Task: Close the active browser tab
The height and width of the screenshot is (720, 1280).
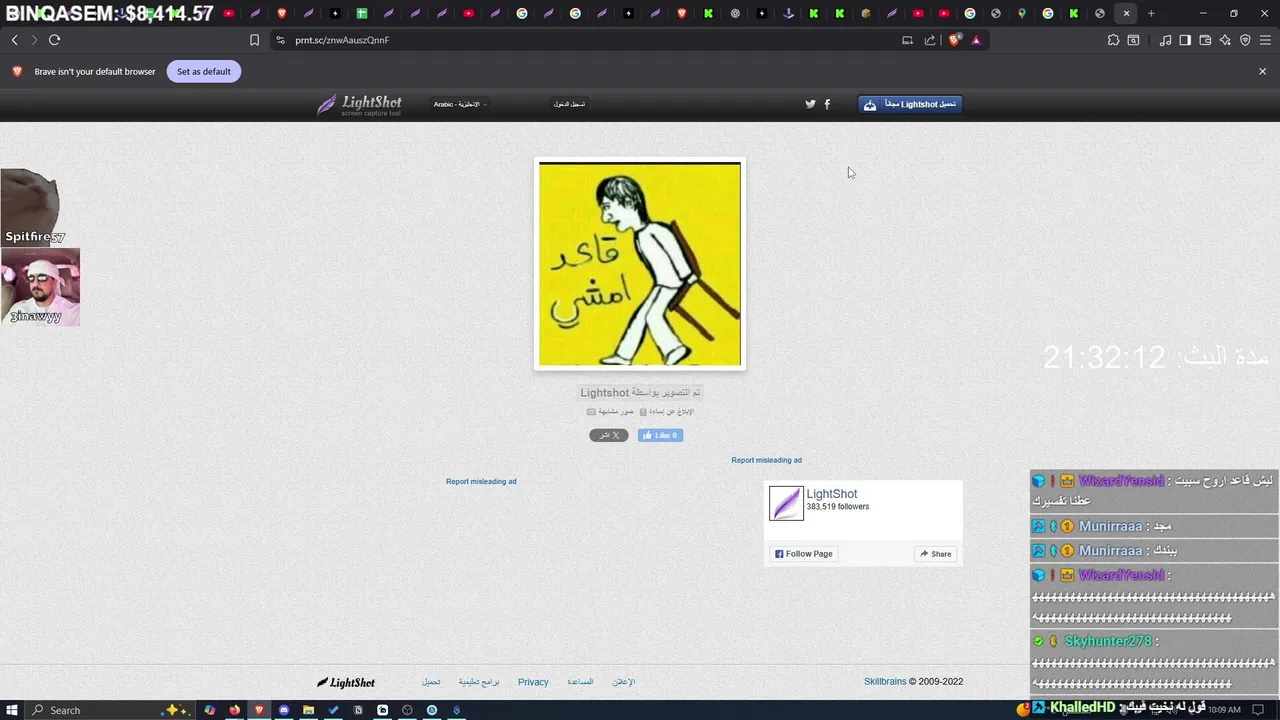Action: [1126, 13]
